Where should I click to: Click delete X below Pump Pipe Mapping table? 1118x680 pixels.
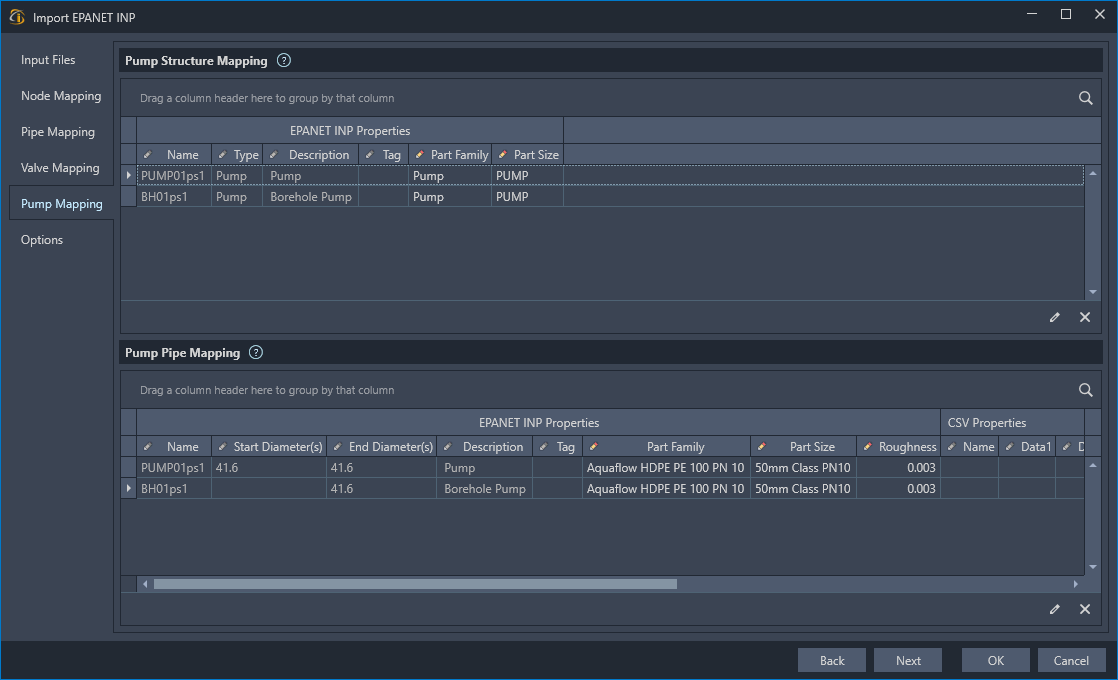coord(1084,609)
